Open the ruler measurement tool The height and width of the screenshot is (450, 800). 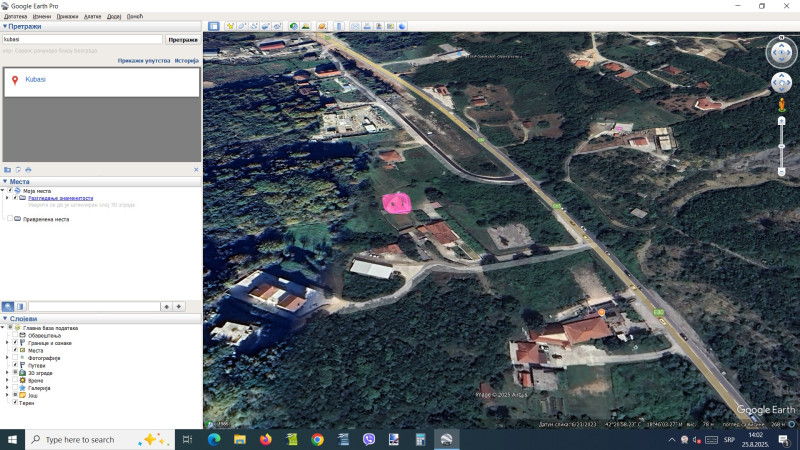[x=339, y=26]
